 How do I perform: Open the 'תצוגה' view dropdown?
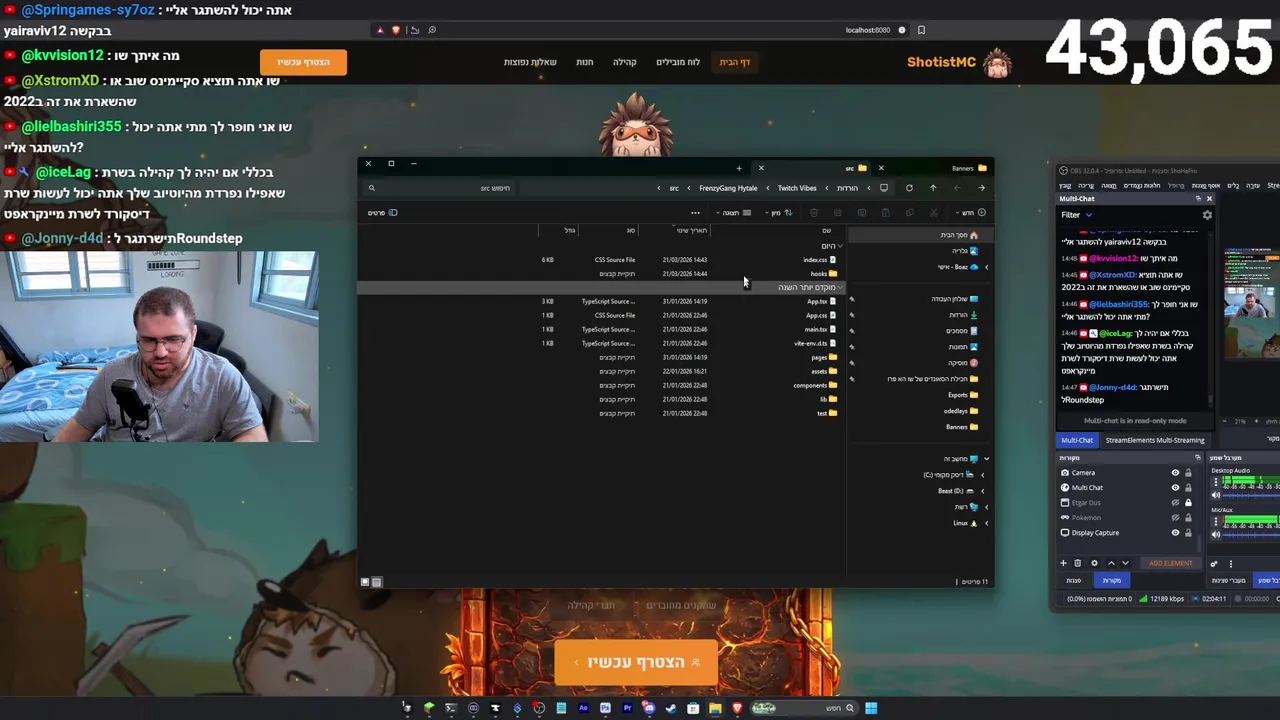pos(733,213)
